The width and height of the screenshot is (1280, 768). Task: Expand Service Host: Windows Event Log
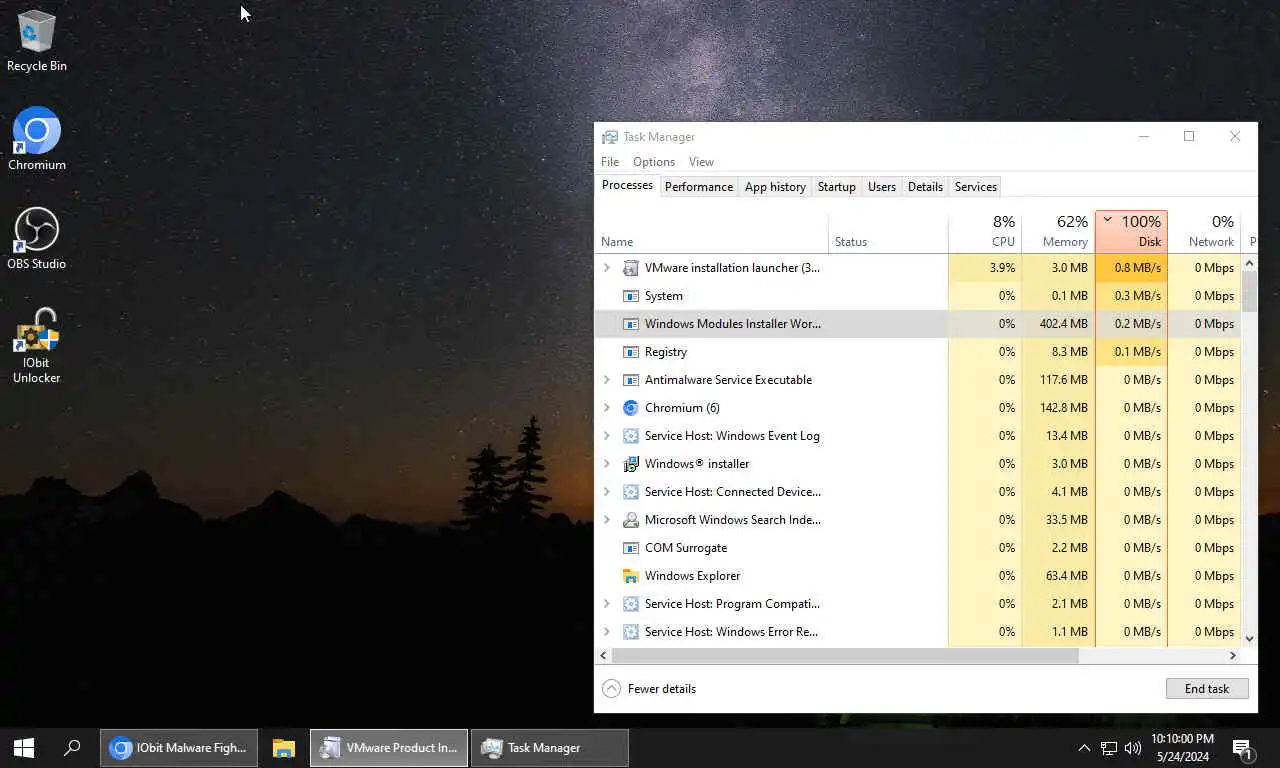pyautogui.click(x=606, y=436)
